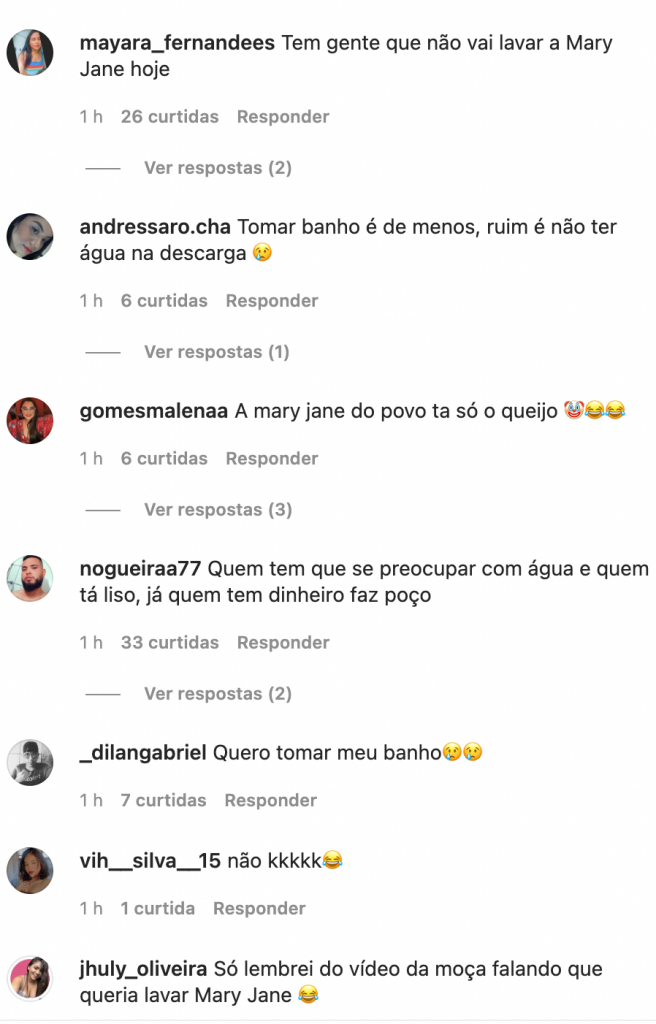Show the single reply to andressaro.cha
656x1024 pixels.
click(x=216, y=352)
